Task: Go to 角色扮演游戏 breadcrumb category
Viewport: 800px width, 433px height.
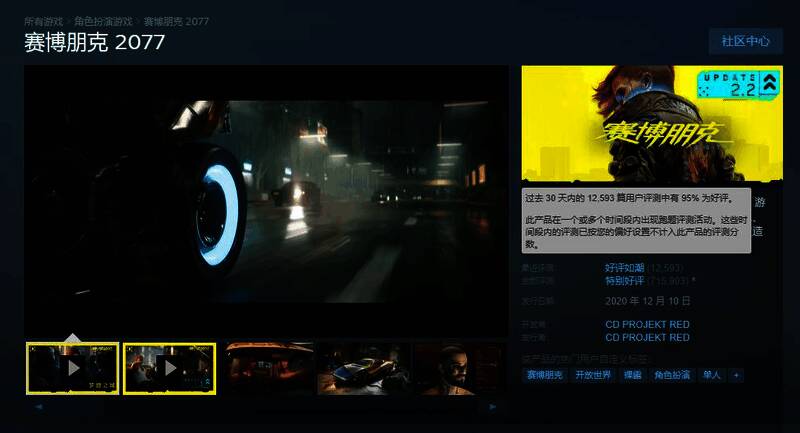Action: click(x=103, y=20)
